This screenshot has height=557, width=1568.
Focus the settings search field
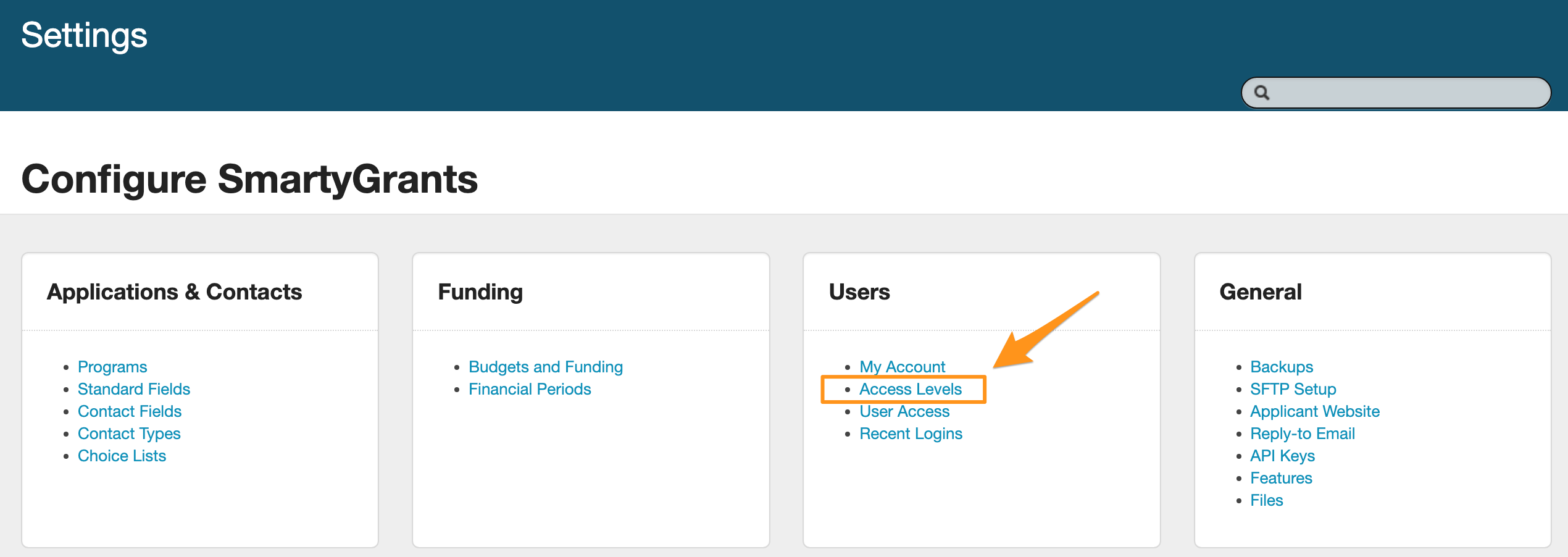1407,93
